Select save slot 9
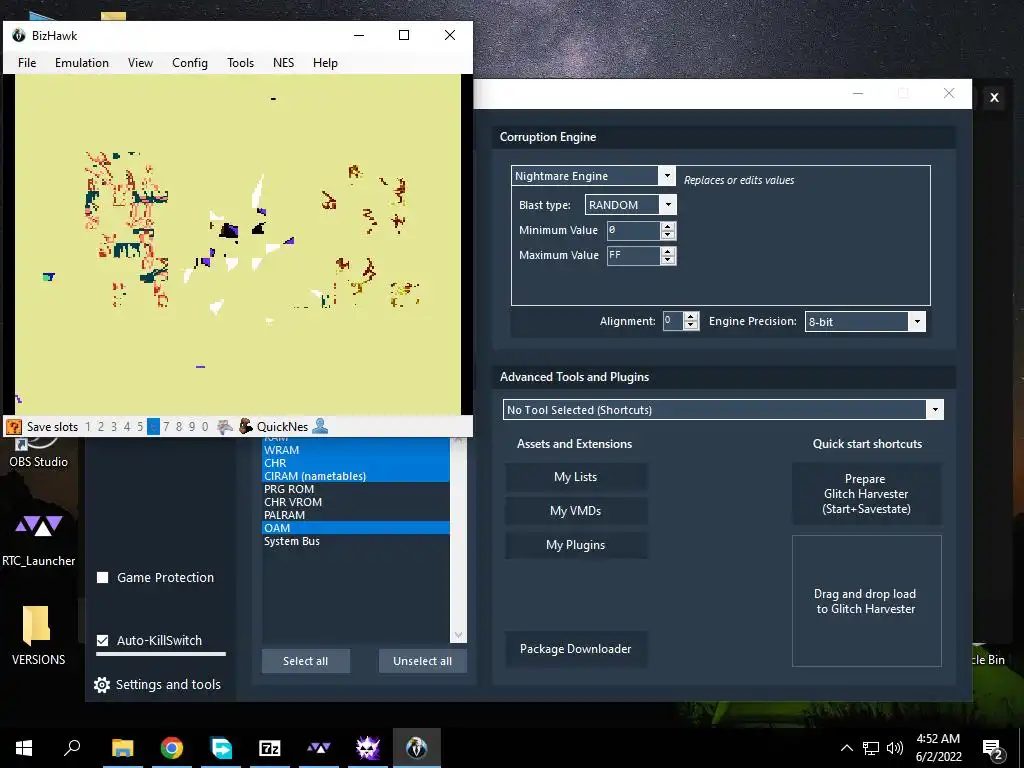 (192, 427)
